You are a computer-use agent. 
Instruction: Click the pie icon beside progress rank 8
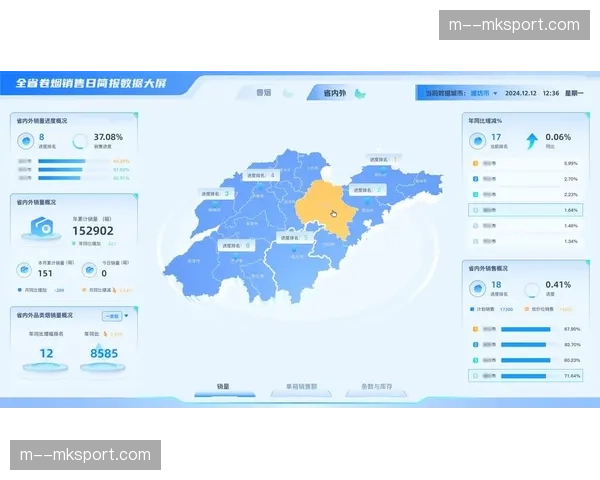tap(26, 141)
